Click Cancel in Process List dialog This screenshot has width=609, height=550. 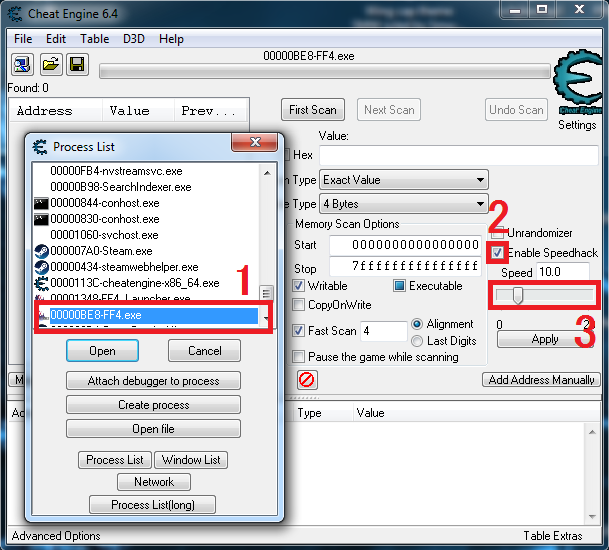tap(204, 351)
